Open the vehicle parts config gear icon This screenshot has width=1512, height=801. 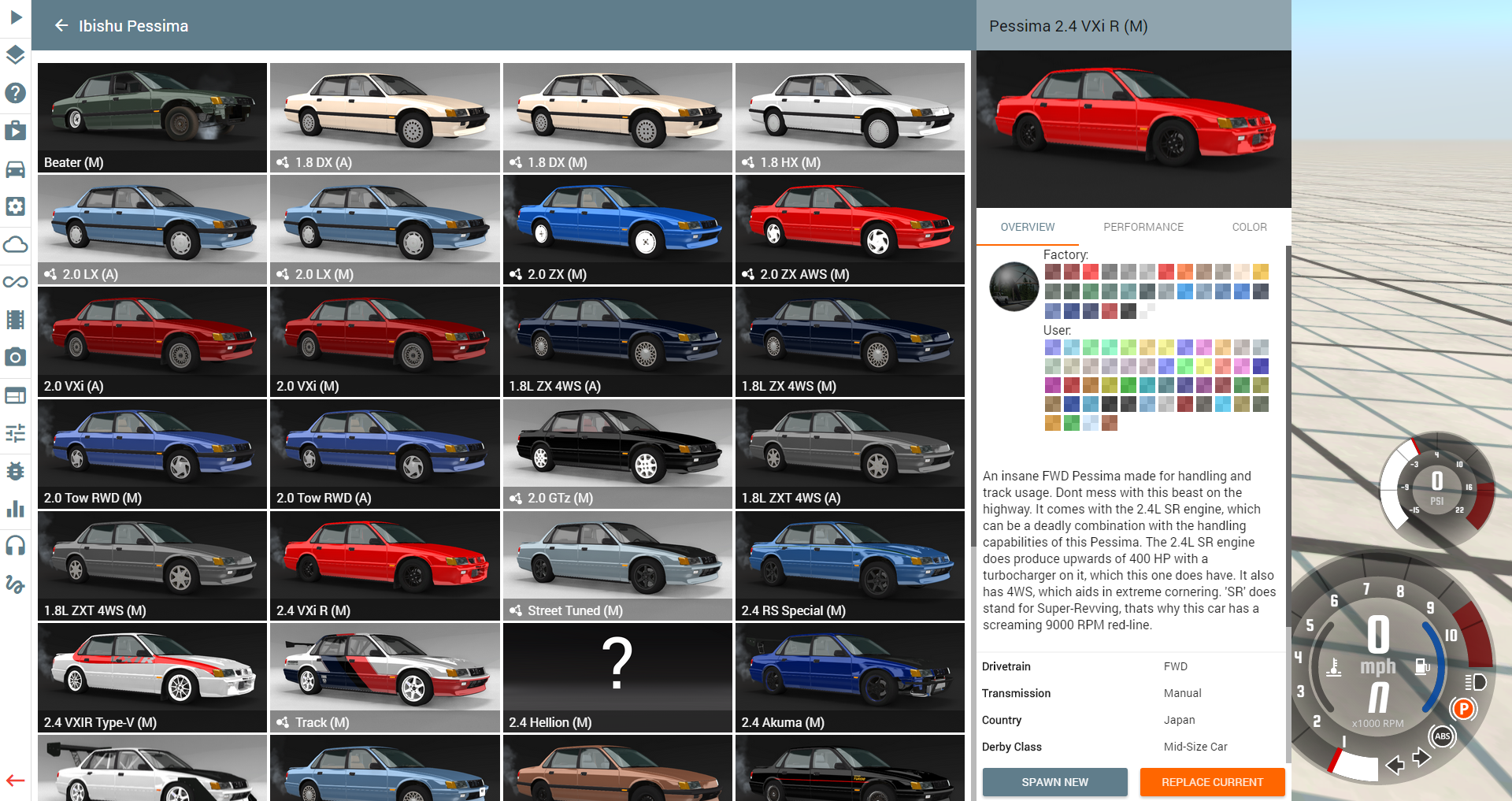click(x=16, y=206)
